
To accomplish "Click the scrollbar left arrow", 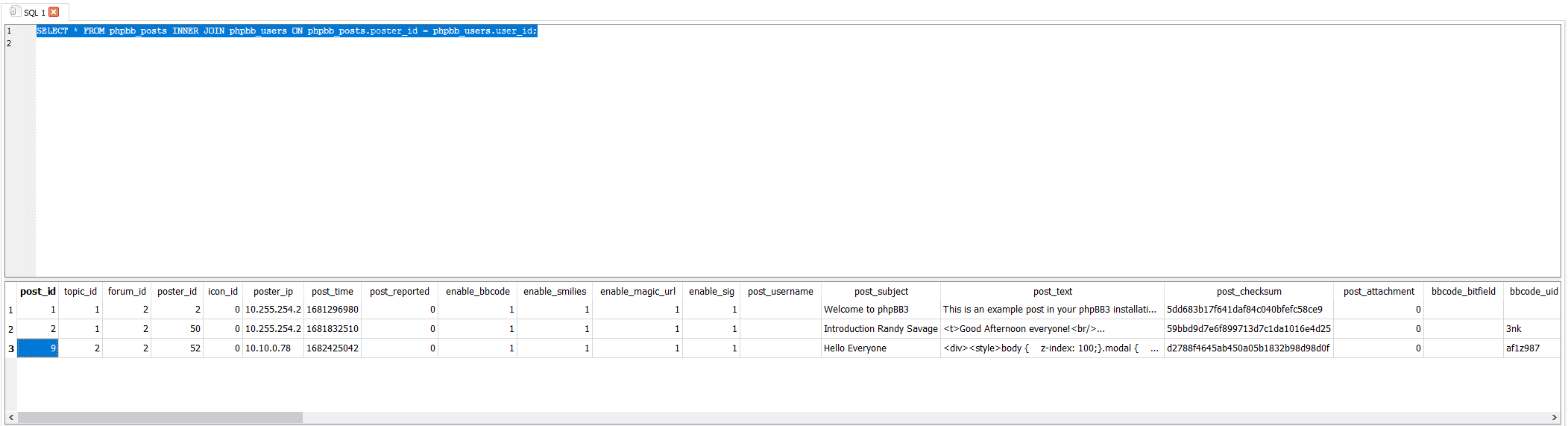I will pyautogui.click(x=10, y=418).
